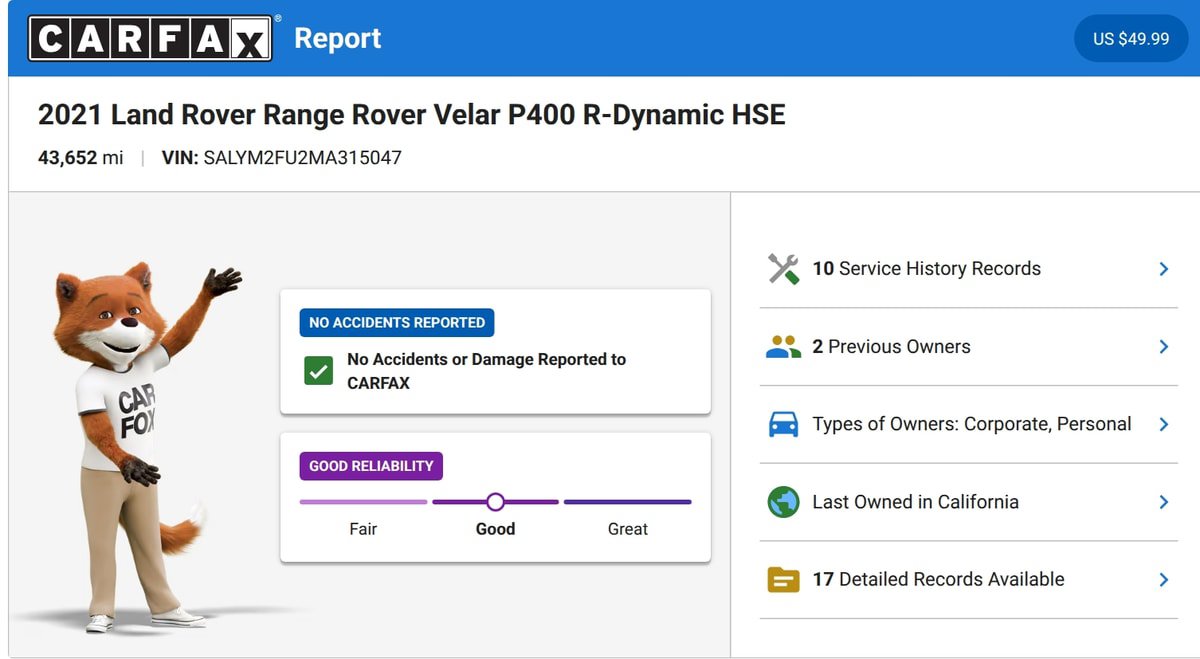Click the blue car owner types icon
The width and height of the screenshot is (1200, 659).
click(x=783, y=424)
